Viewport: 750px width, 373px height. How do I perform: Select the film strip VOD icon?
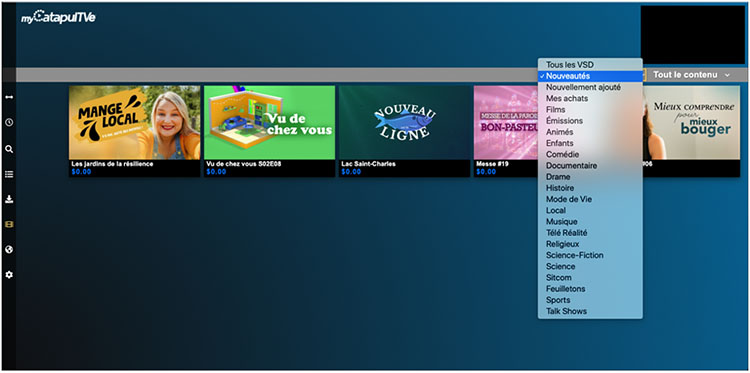9,224
